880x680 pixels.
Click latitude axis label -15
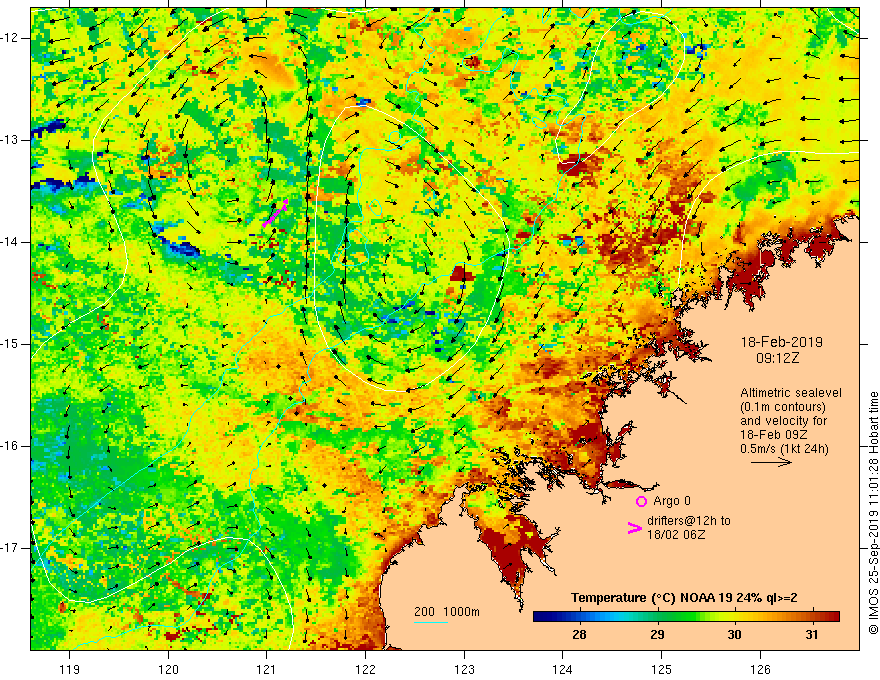[10, 344]
